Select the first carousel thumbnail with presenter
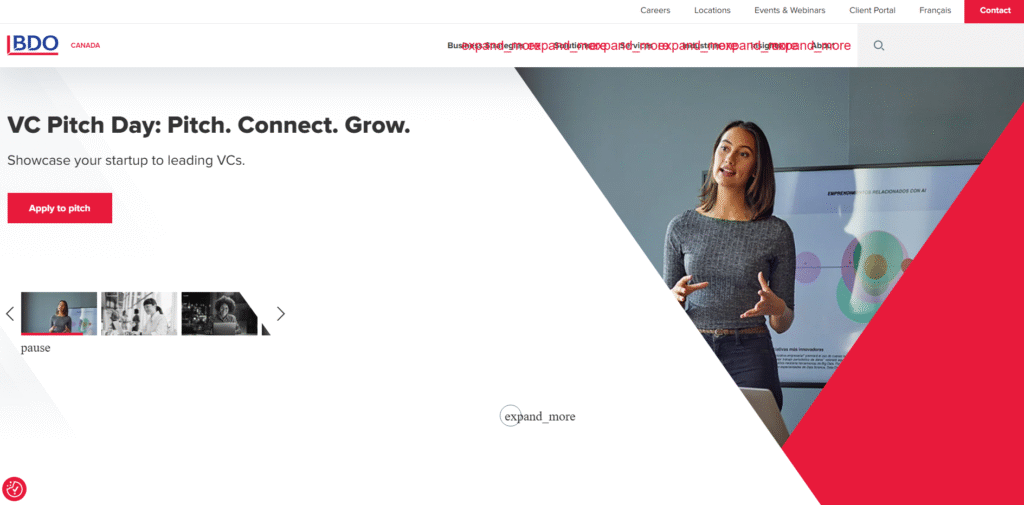 tap(59, 314)
